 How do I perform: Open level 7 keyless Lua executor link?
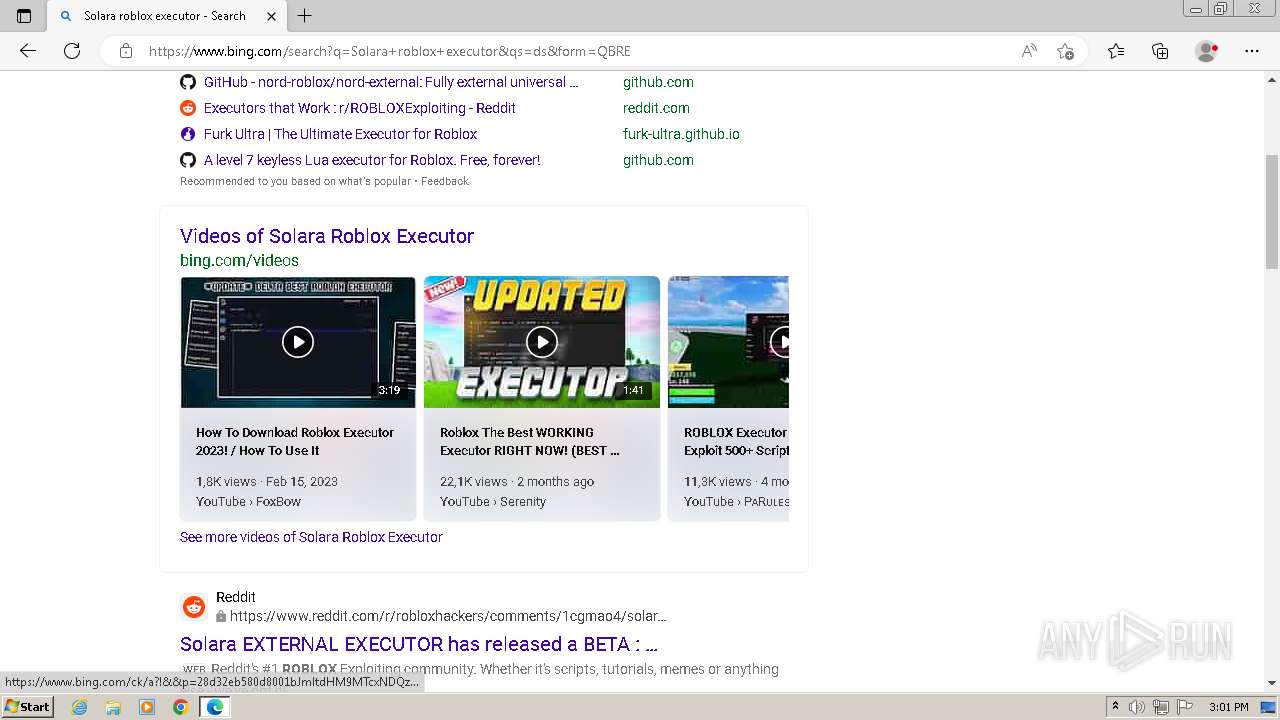click(x=372, y=160)
